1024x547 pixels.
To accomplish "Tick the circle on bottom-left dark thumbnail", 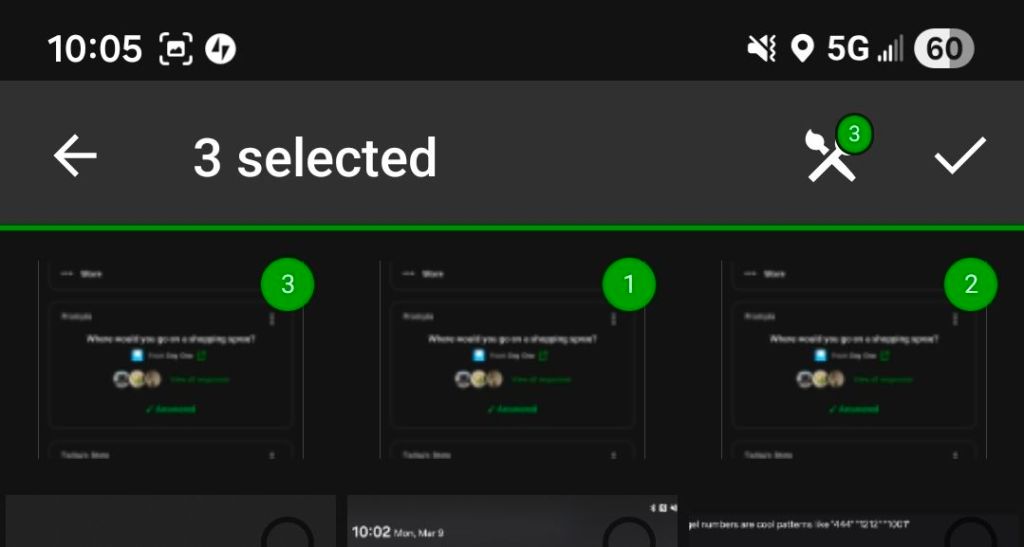I will pyautogui.click(x=287, y=535).
